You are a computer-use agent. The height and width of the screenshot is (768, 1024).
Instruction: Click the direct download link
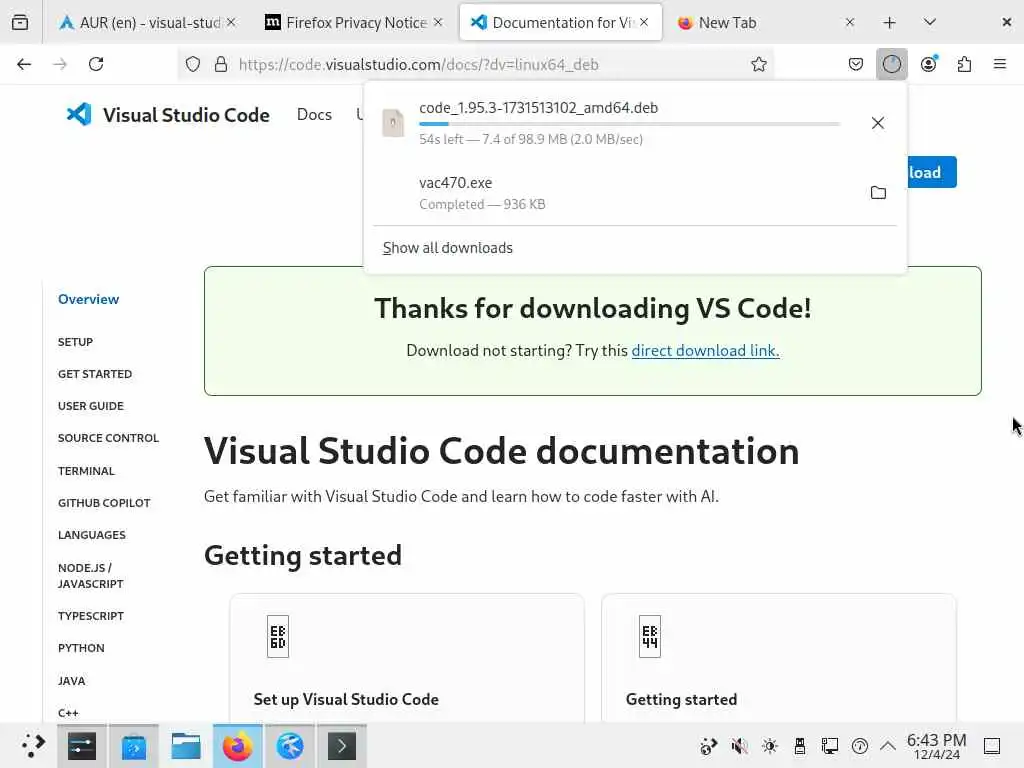pyautogui.click(x=705, y=351)
